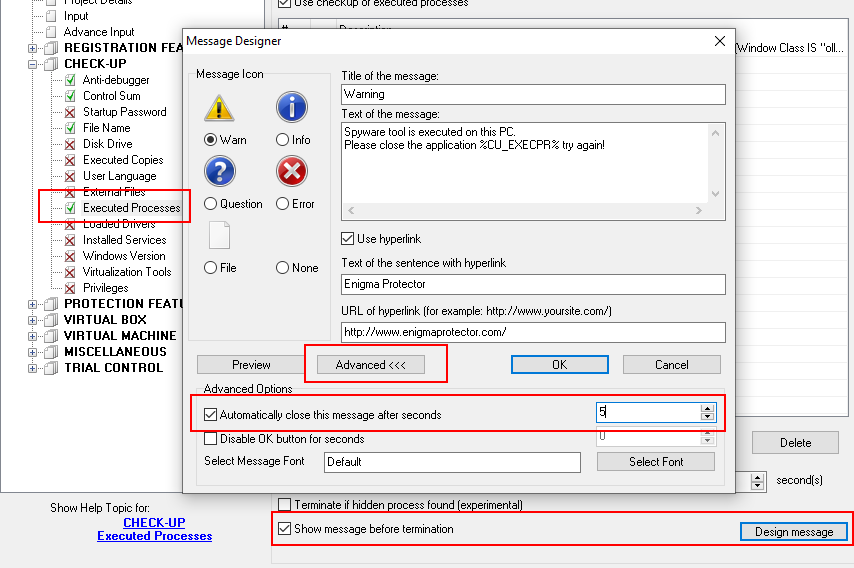Toggle the Disk Drive red cross icon
The width and height of the screenshot is (854, 568).
[70, 144]
